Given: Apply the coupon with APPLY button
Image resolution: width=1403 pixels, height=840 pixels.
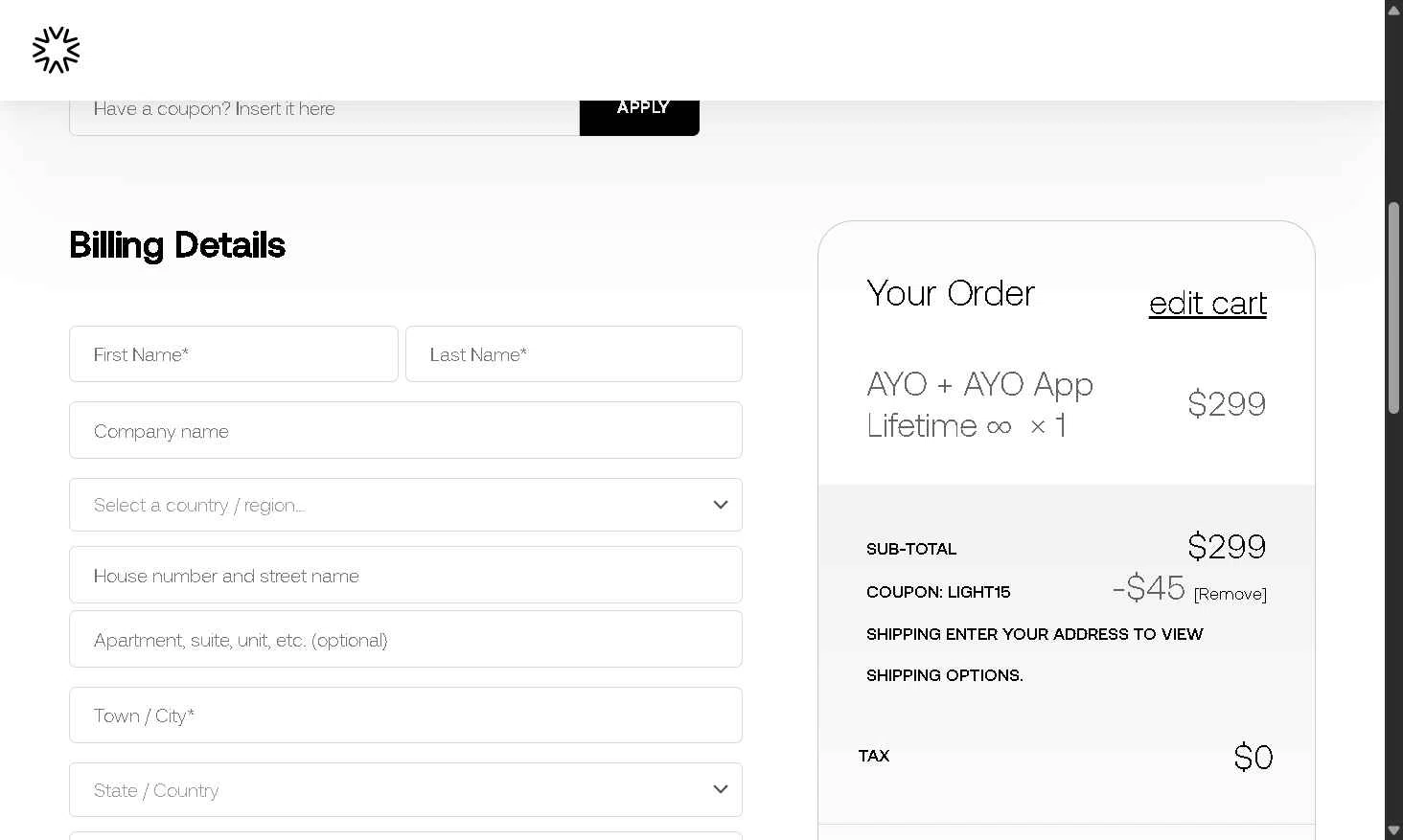Looking at the screenshot, I should click(639, 118).
